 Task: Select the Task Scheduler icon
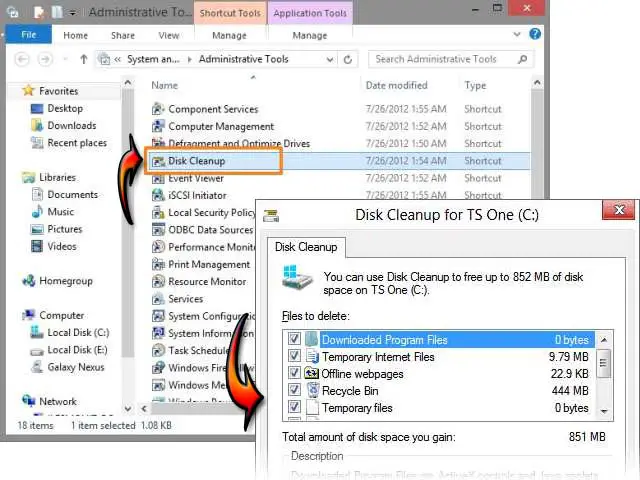pyautogui.click(x=158, y=351)
